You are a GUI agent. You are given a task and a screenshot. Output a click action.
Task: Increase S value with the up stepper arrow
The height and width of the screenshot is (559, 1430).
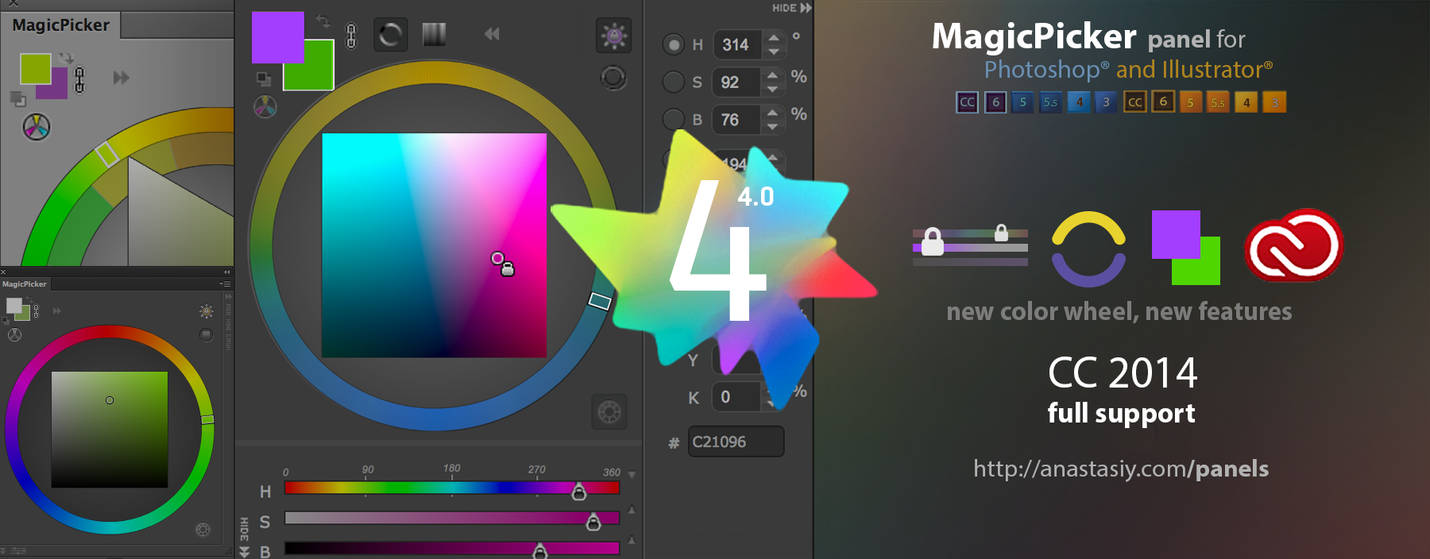pos(772,75)
